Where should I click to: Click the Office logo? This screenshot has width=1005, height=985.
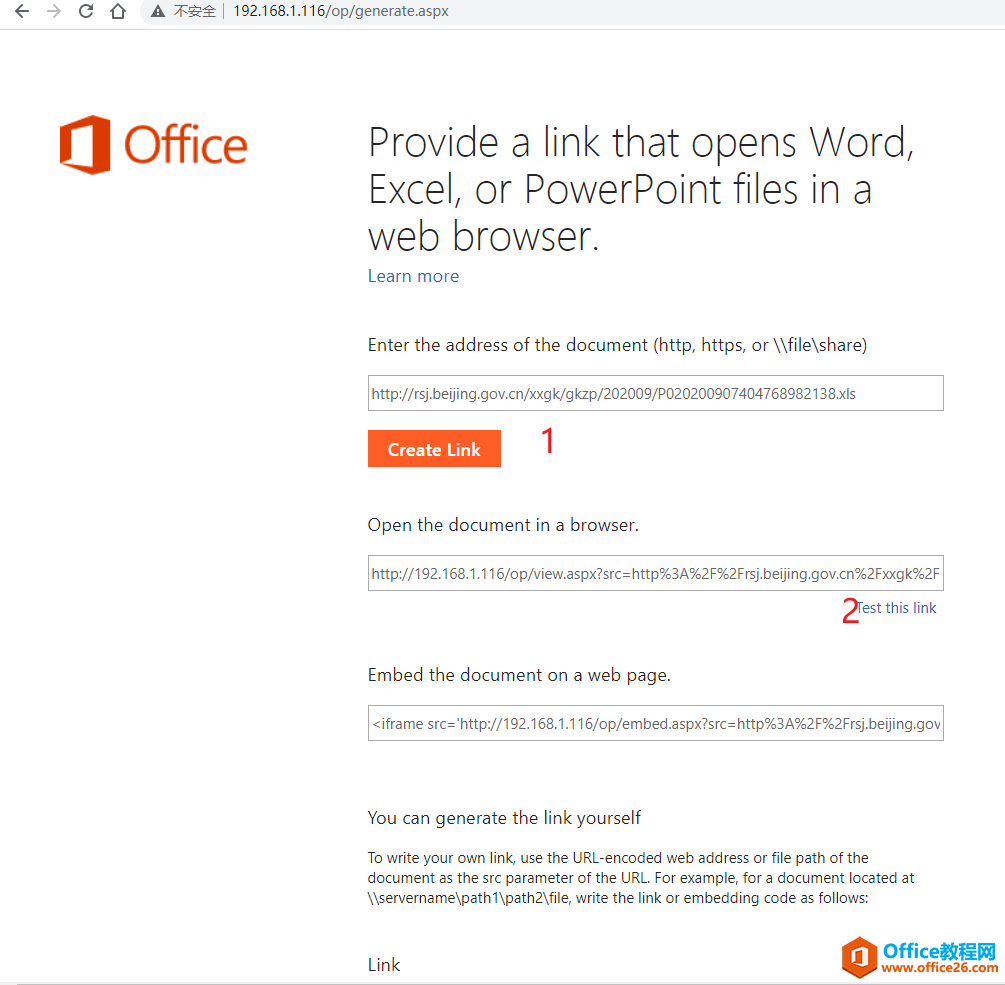[x=152, y=143]
